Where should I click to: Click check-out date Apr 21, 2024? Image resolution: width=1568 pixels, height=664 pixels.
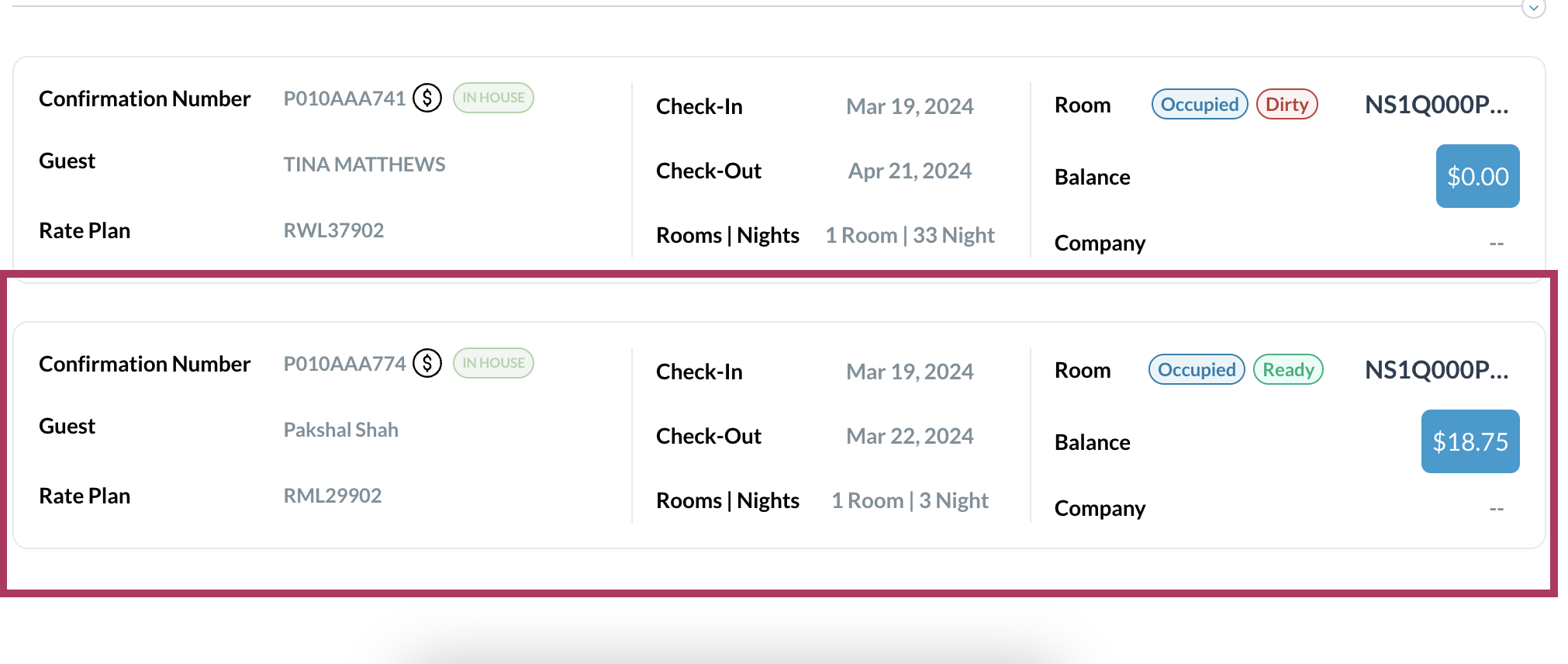[x=910, y=171]
